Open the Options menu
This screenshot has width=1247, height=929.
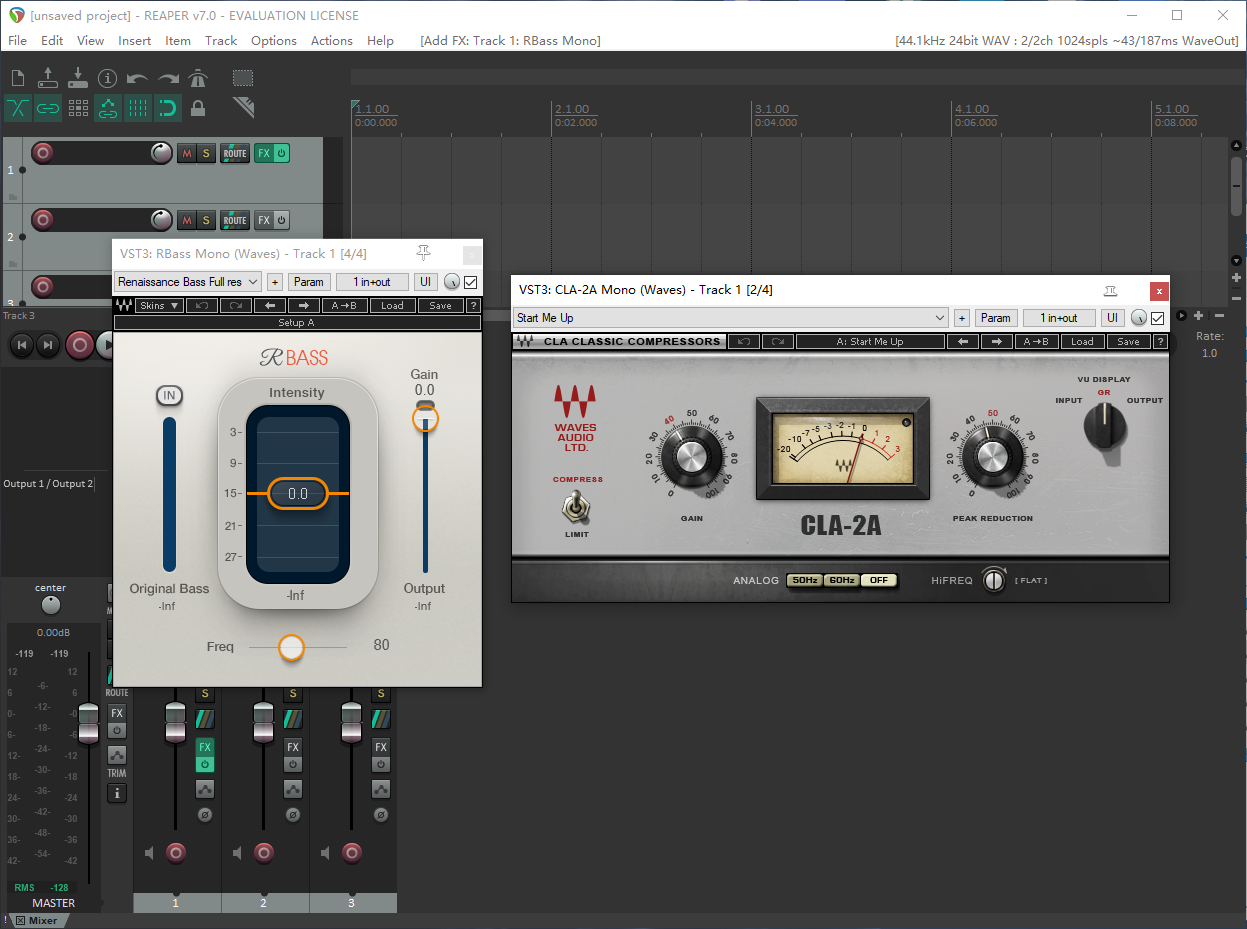coord(273,40)
